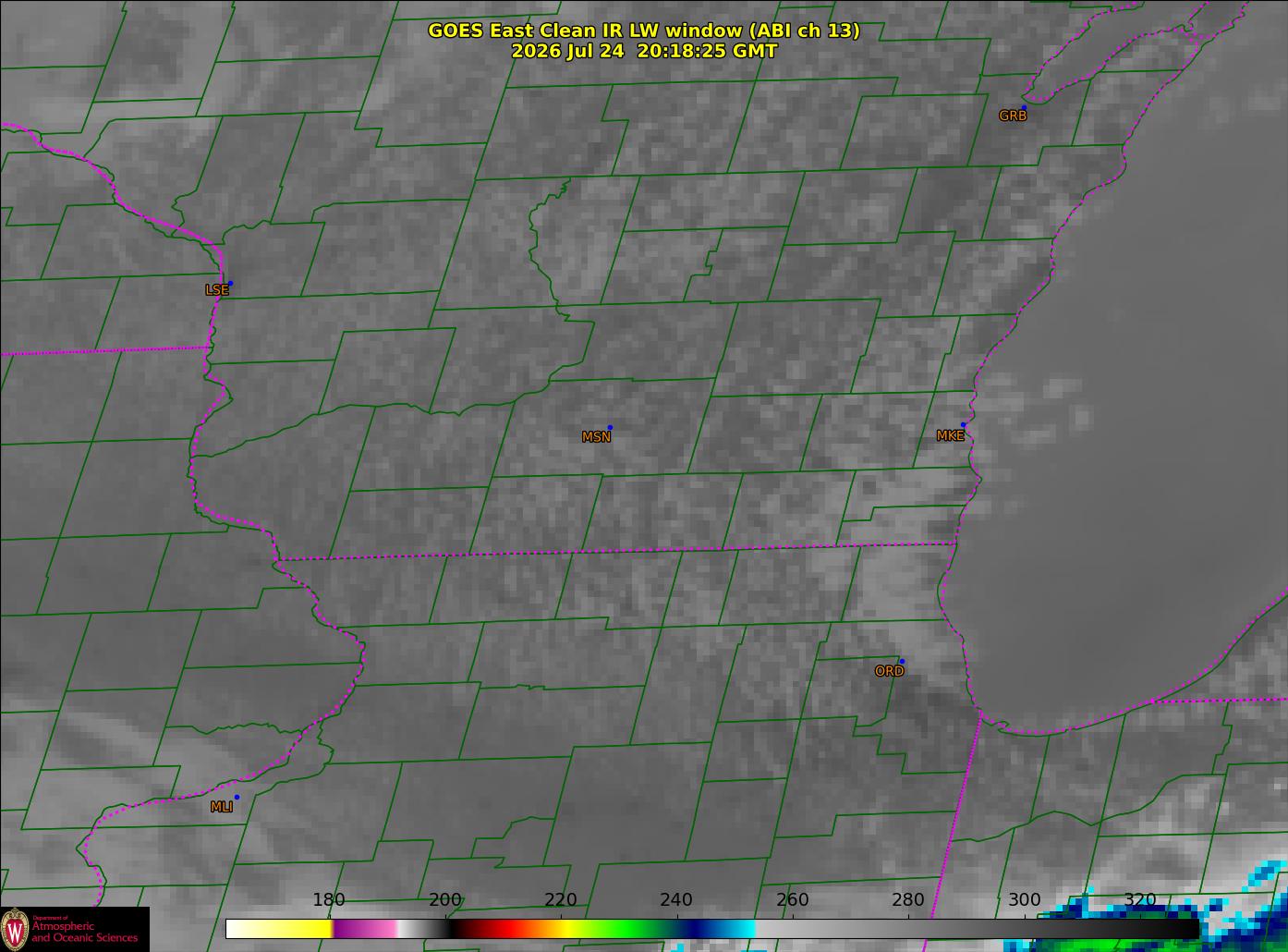Select the MSN station label

tap(596, 437)
